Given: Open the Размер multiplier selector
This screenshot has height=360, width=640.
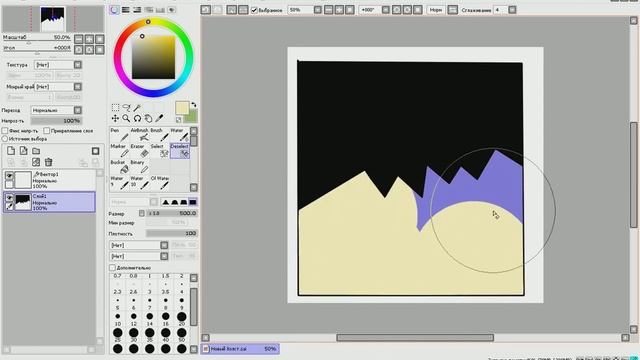Looking at the screenshot, I should pos(142,213).
